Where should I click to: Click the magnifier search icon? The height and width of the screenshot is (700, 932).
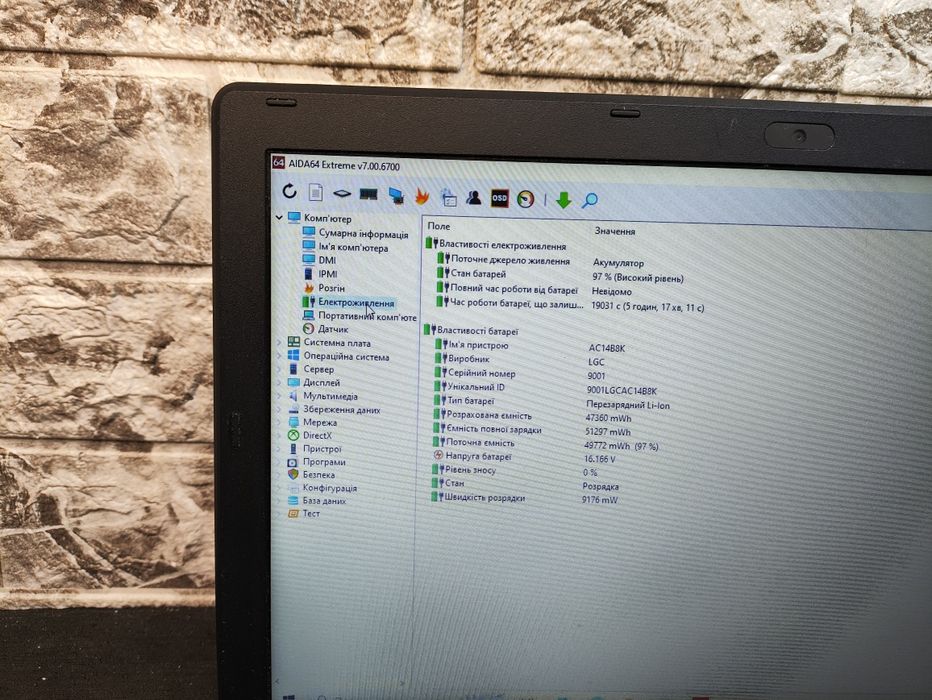(x=590, y=200)
